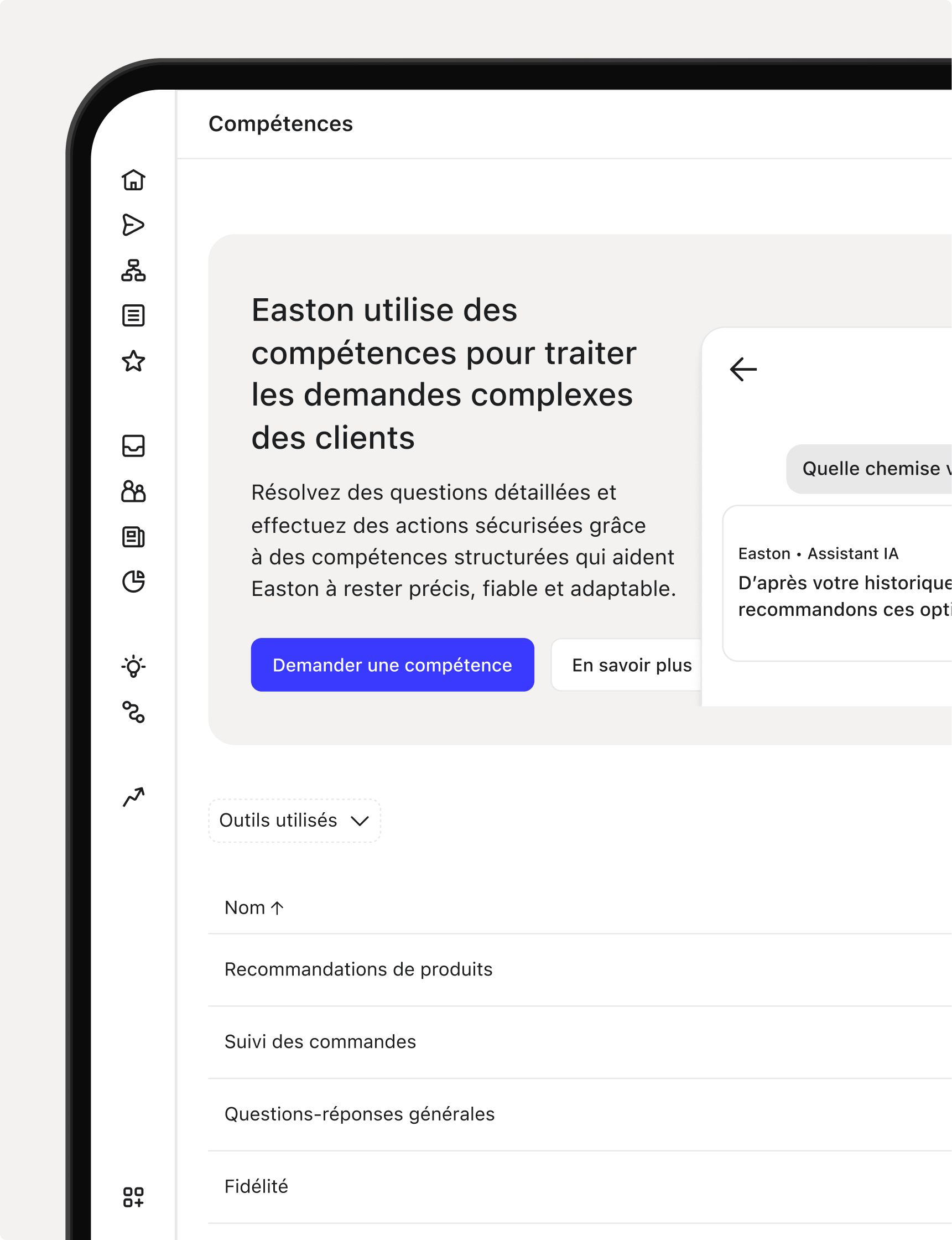Sort by Nom column arrow

pyautogui.click(x=277, y=908)
